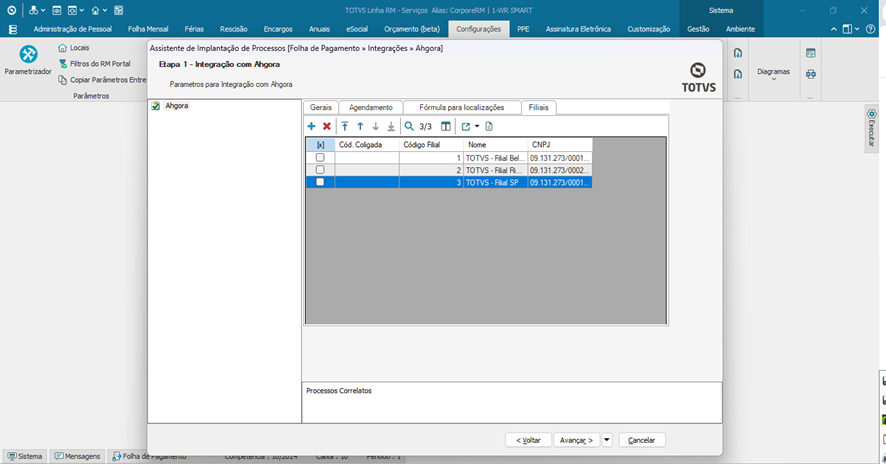Open the Folha Mensal ribbon tab
Screen dimensions: 886x464
tap(148, 29)
